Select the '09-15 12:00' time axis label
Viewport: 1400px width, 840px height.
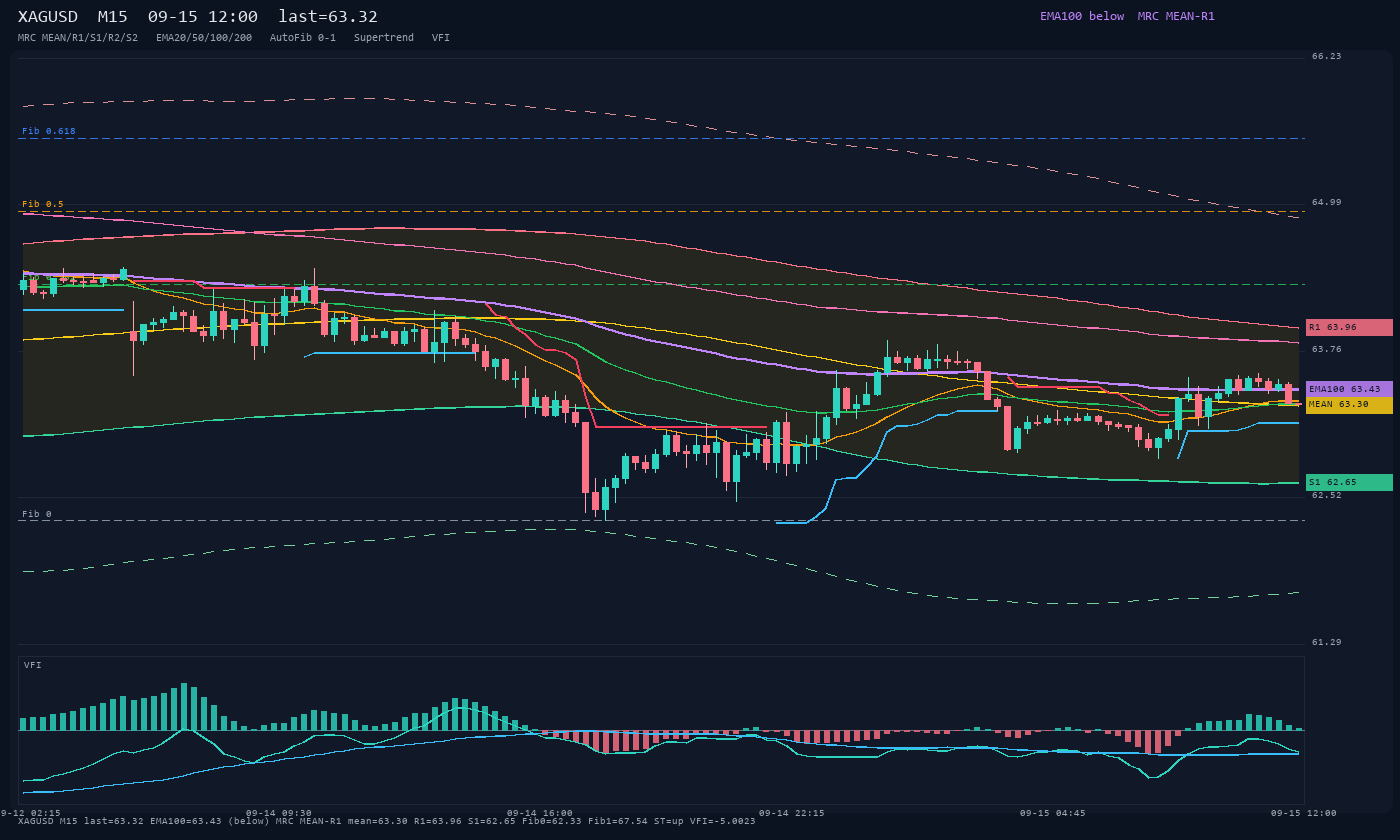(1304, 813)
